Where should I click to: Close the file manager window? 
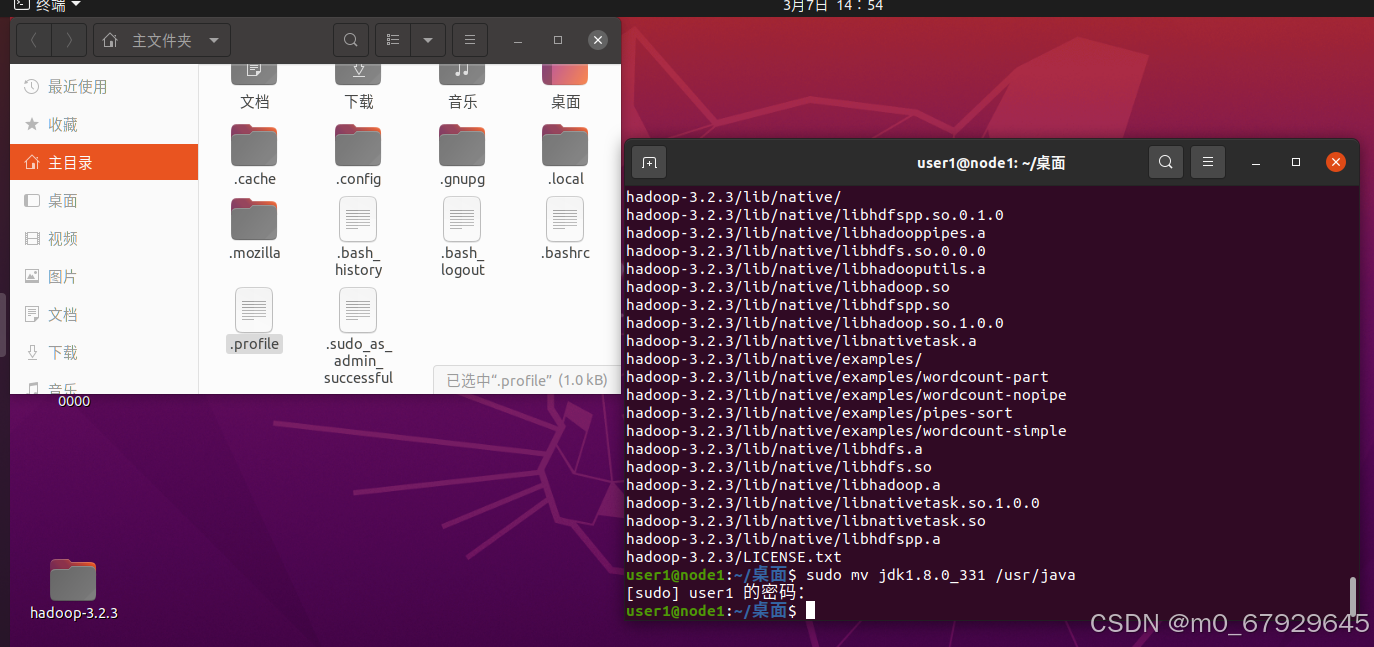tap(597, 40)
